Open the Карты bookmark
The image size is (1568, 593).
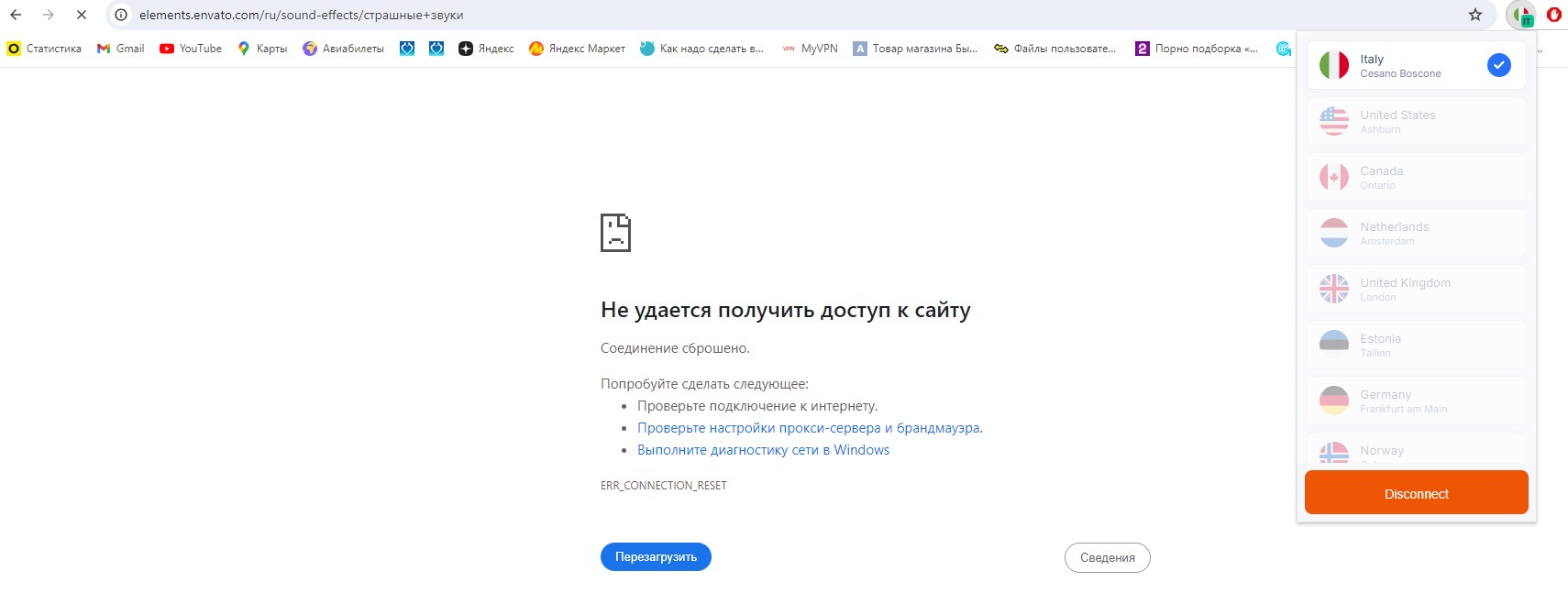(262, 49)
